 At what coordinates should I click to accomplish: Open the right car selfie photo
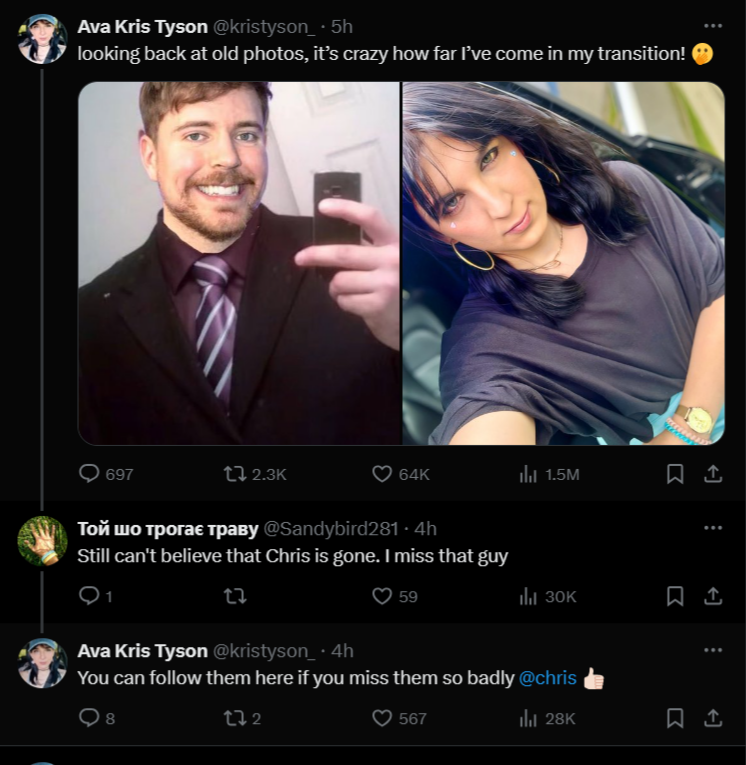click(563, 263)
